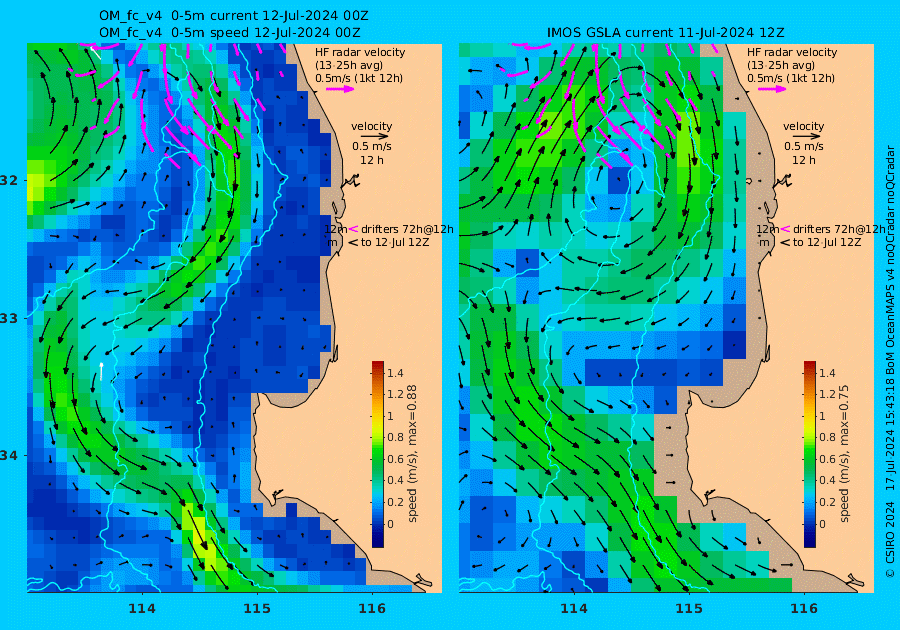Click the left map speed colorbar
The image size is (900, 630).
pyautogui.click(x=378, y=454)
